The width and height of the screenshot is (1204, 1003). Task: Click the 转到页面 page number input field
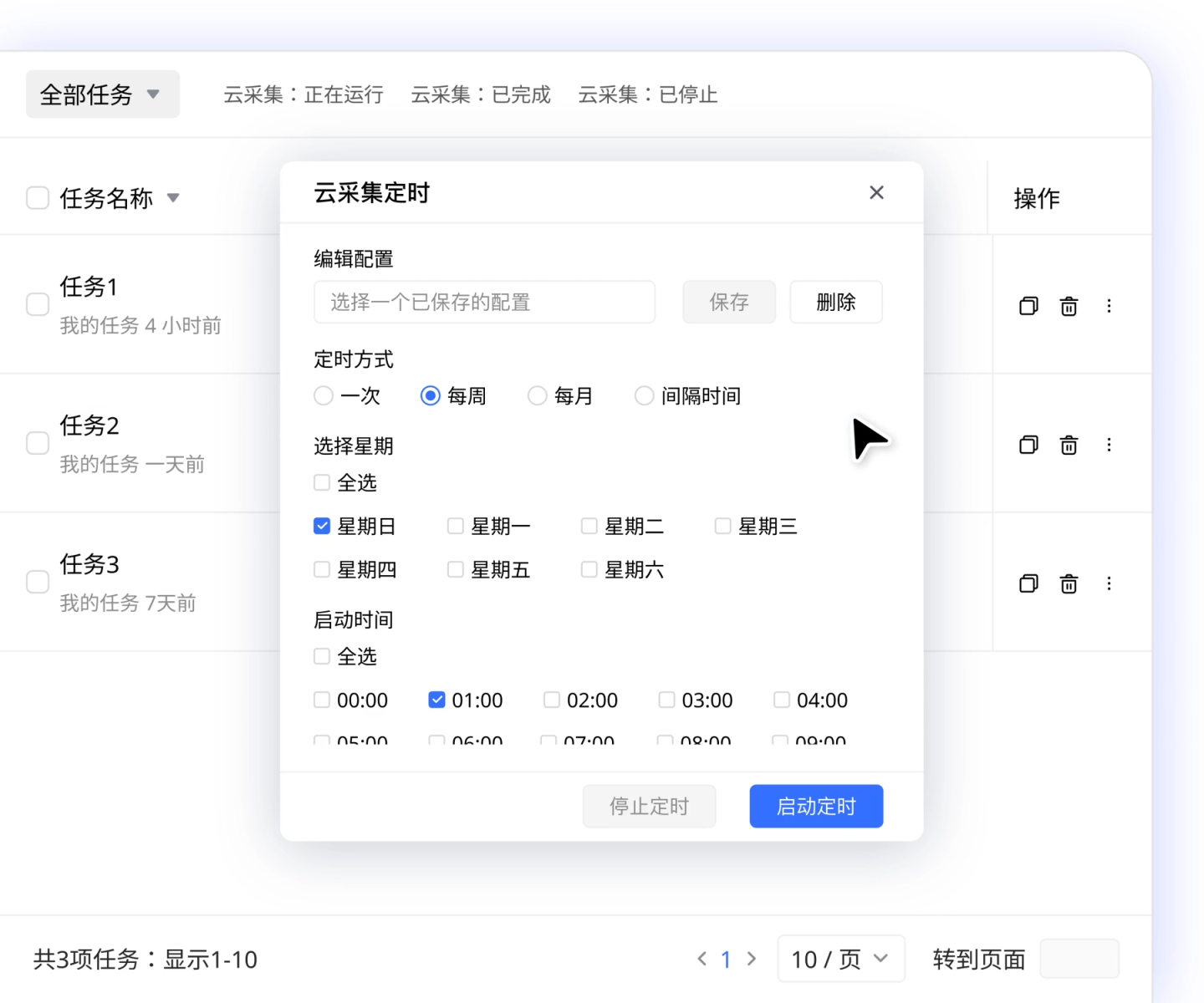tap(1079, 959)
